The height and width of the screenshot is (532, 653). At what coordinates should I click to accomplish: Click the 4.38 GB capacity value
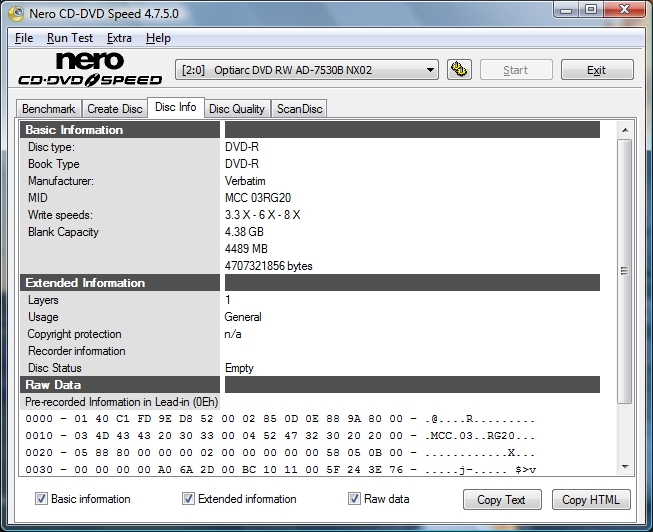click(x=244, y=232)
